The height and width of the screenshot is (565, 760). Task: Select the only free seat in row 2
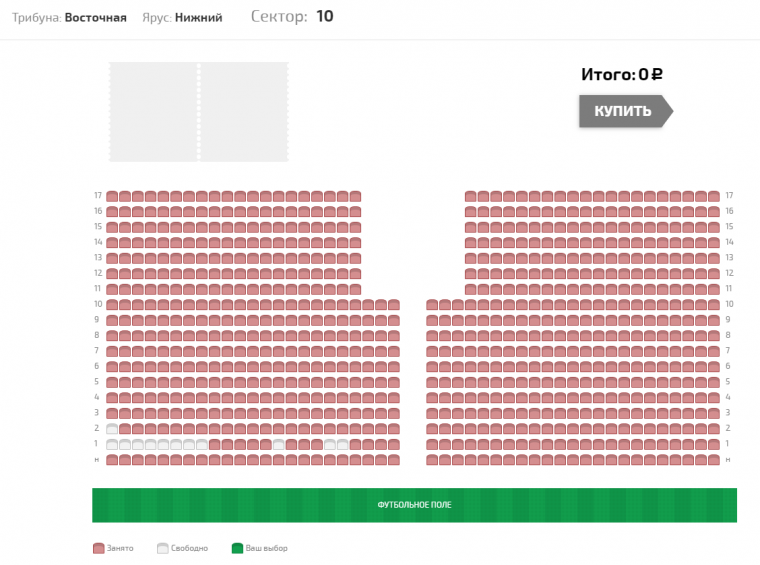tap(112, 428)
